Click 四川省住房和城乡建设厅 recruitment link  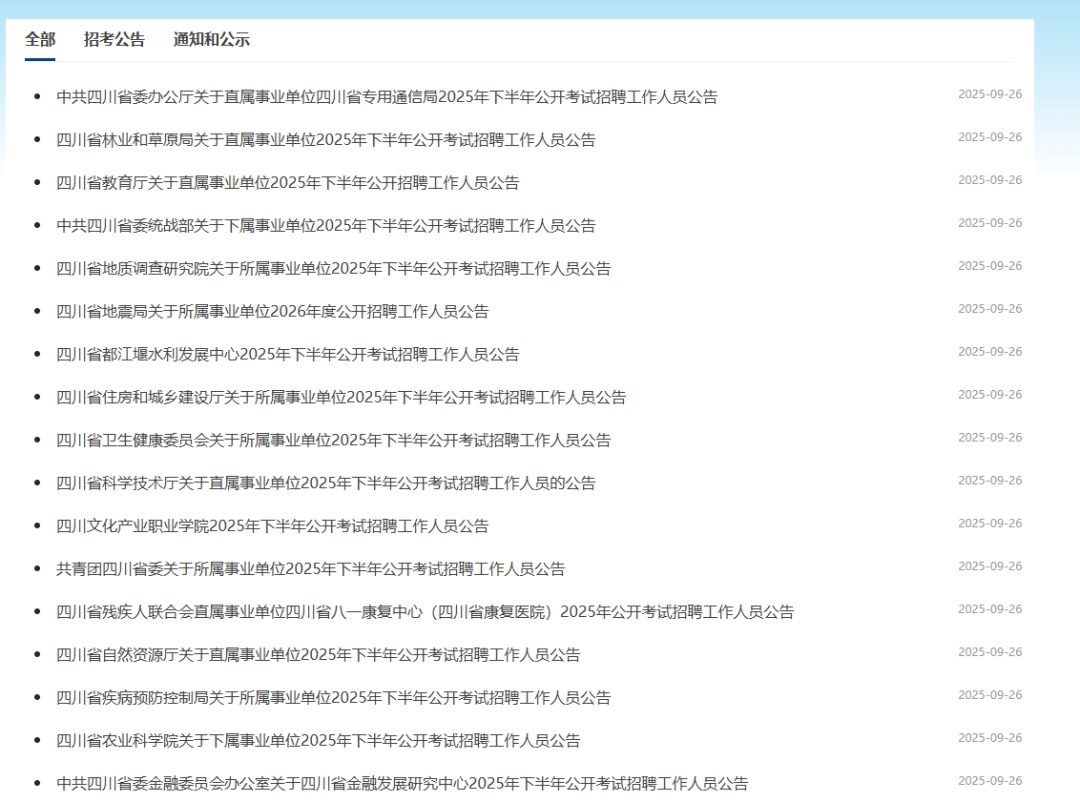341,398
